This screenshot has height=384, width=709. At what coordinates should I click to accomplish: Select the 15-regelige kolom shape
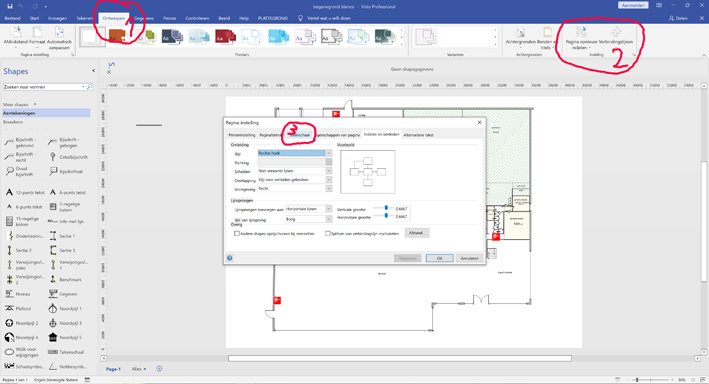(21, 221)
